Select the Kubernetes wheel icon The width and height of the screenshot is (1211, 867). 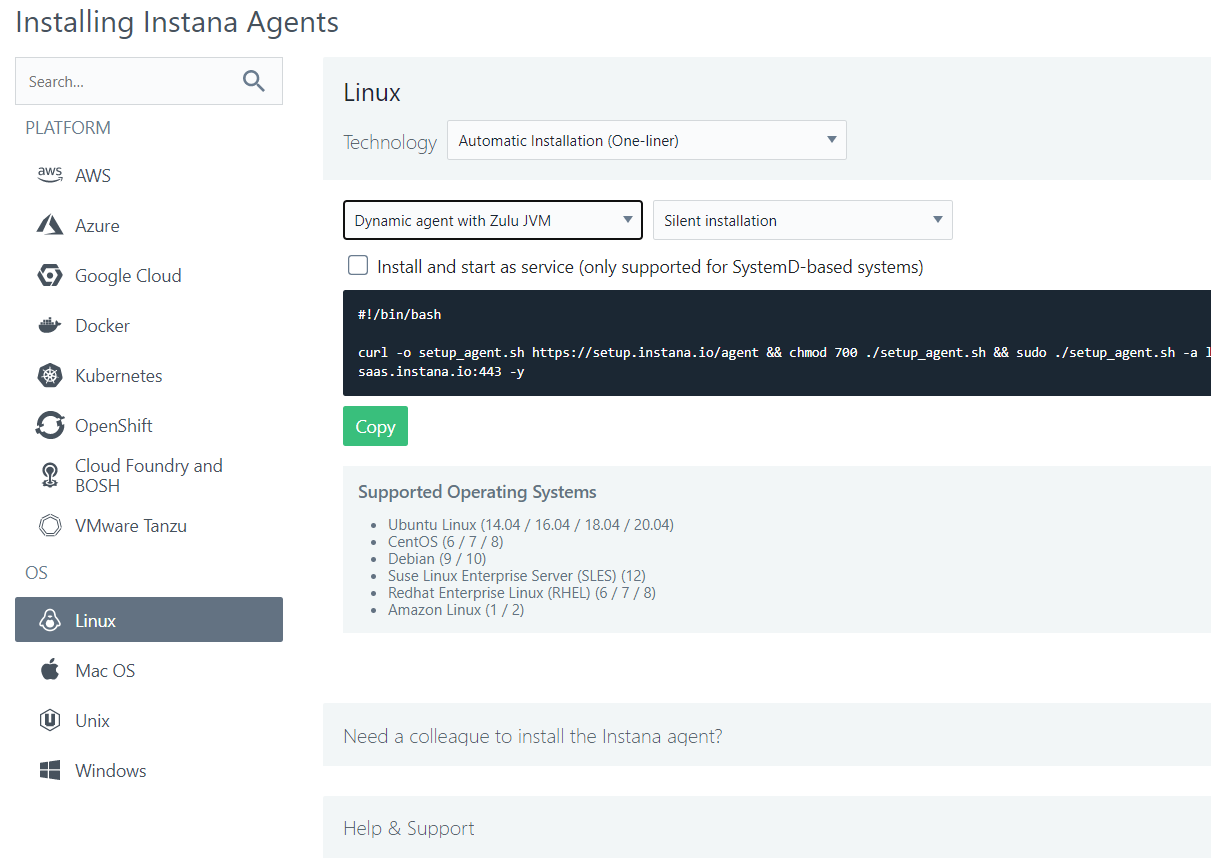pyautogui.click(x=49, y=376)
